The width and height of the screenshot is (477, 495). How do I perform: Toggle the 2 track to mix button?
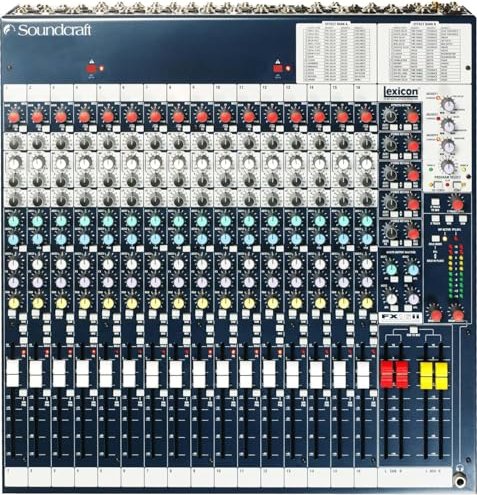(x=435, y=202)
